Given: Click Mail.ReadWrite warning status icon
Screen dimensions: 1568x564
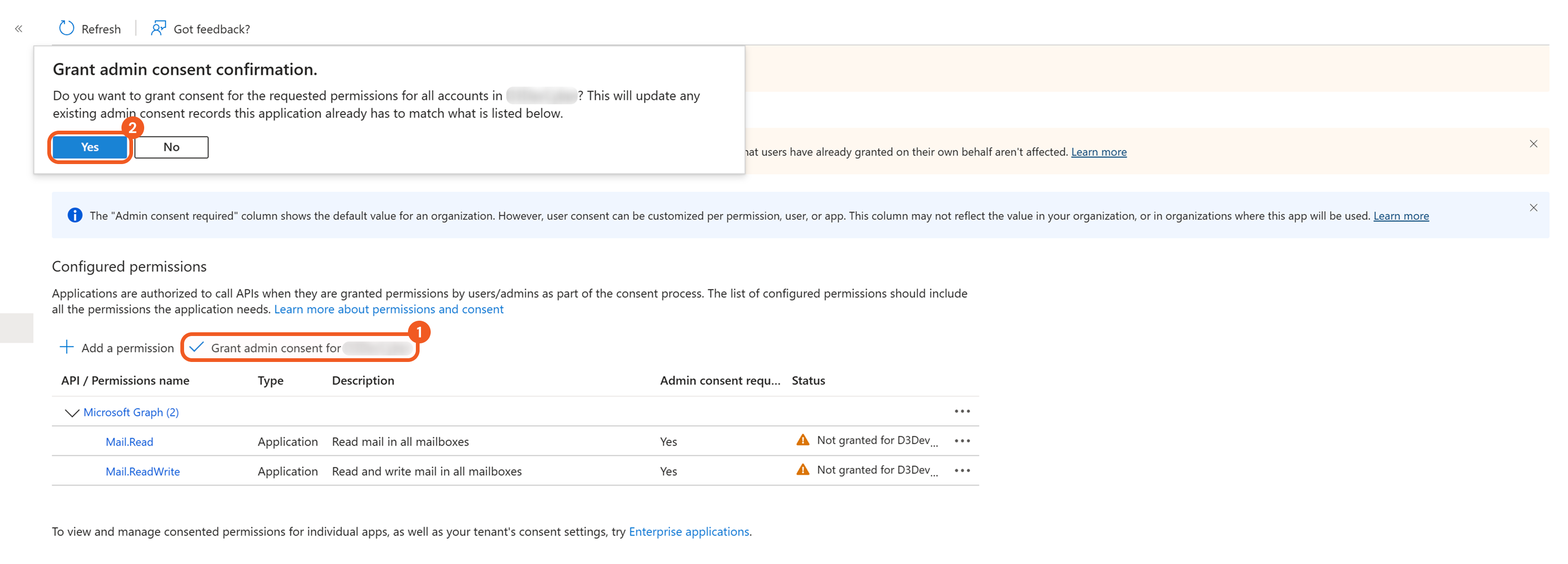Looking at the screenshot, I should coord(803,470).
